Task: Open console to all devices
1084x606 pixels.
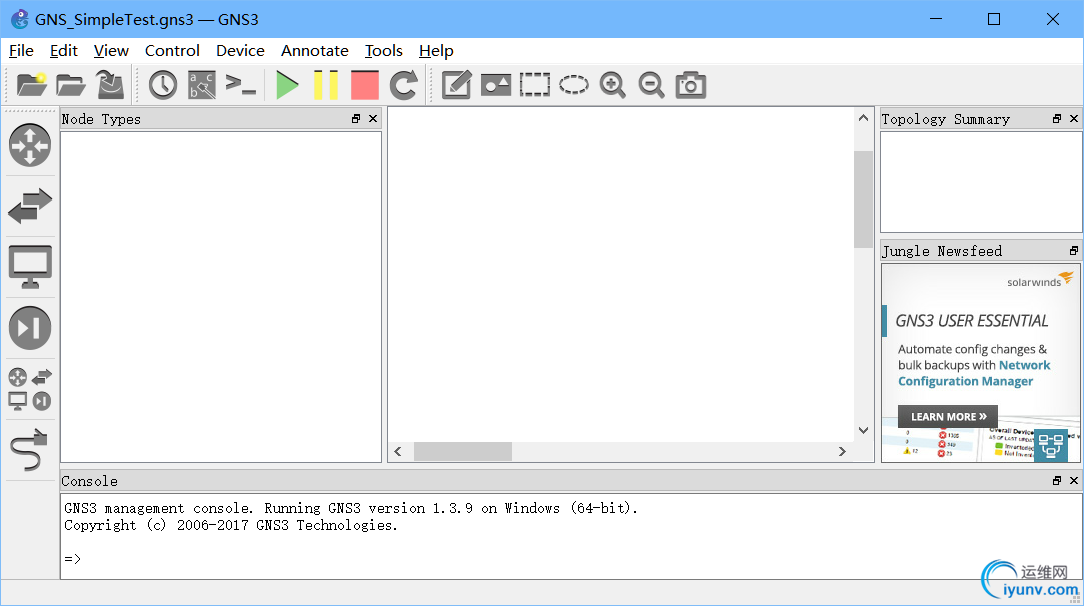Action: [241, 85]
